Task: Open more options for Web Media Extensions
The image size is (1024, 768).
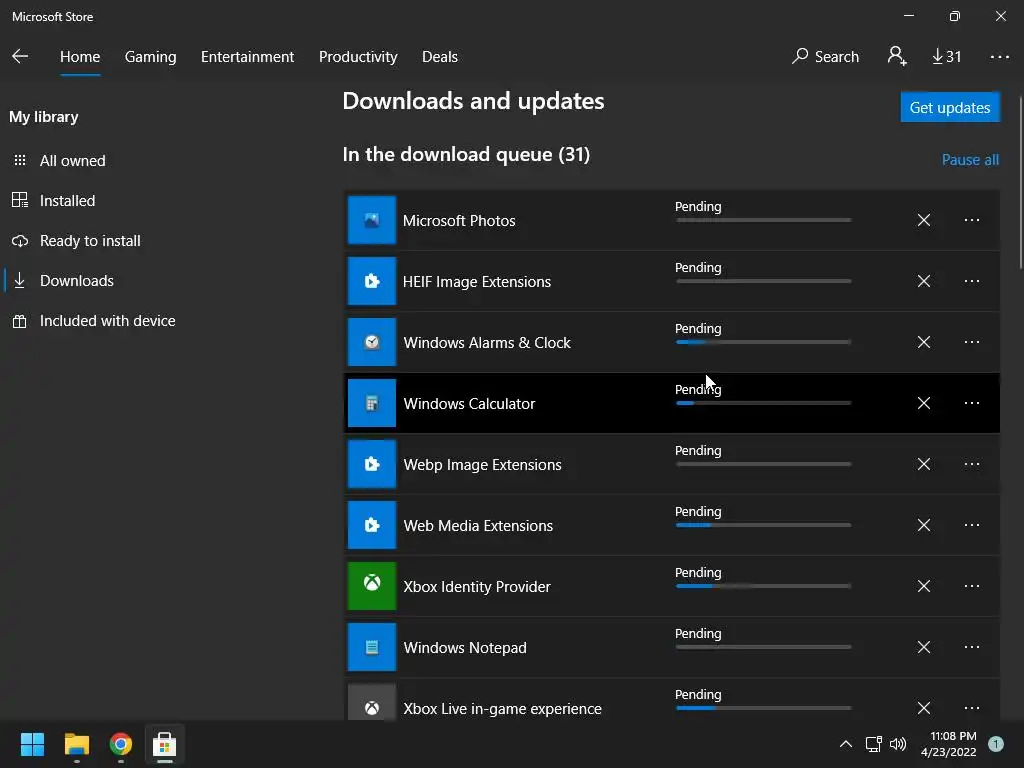Action: tap(972, 525)
